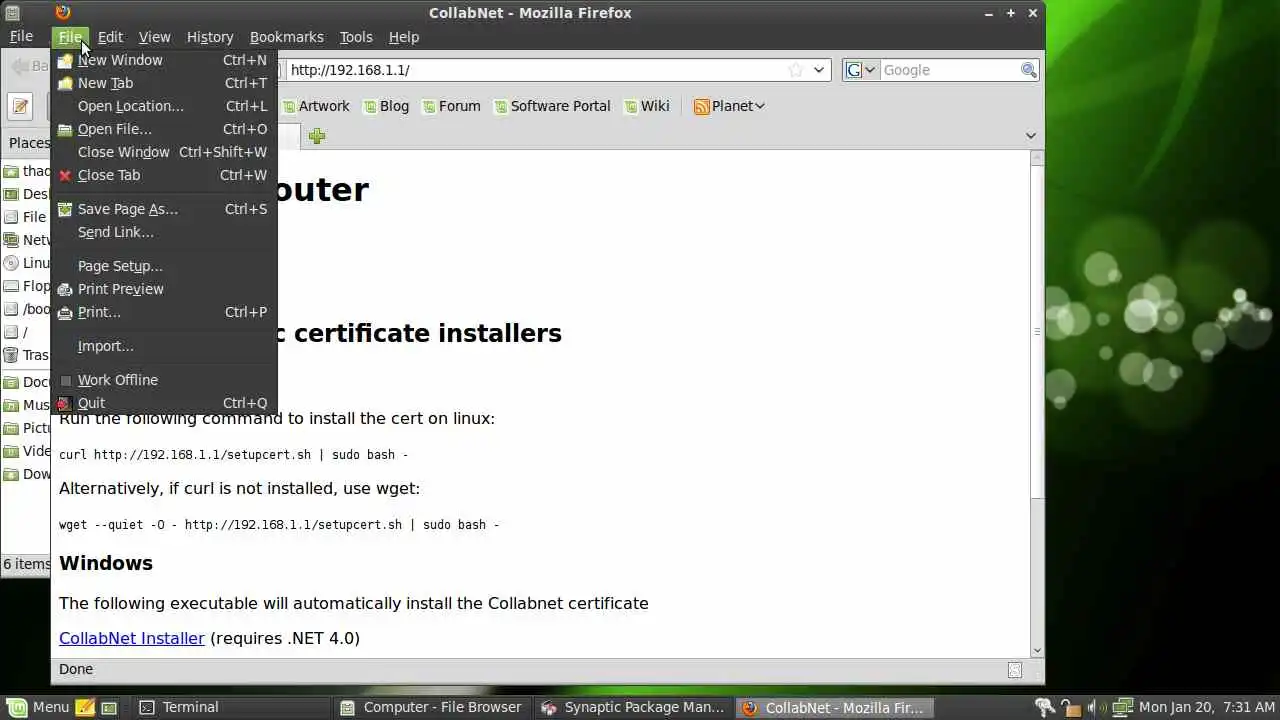Click the page vertical scrollbar

coord(1037,331)
